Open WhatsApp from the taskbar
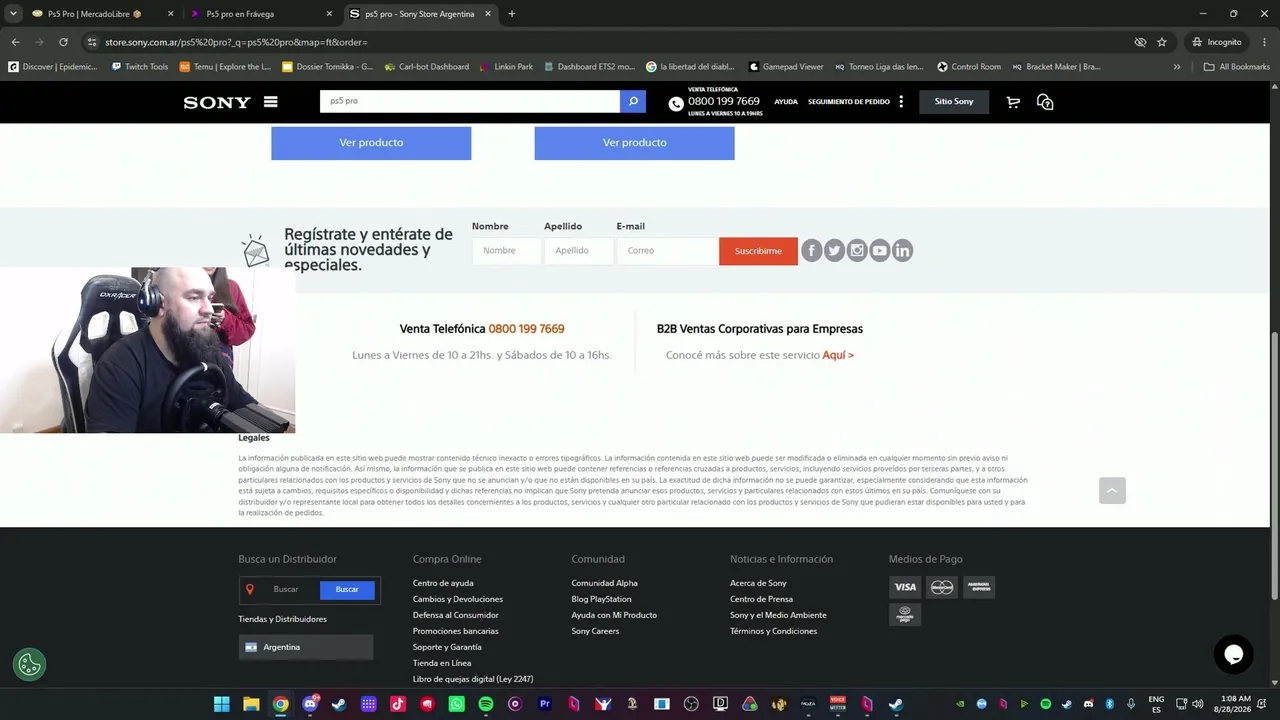1280x720 pixels. (x=456, y=704)
